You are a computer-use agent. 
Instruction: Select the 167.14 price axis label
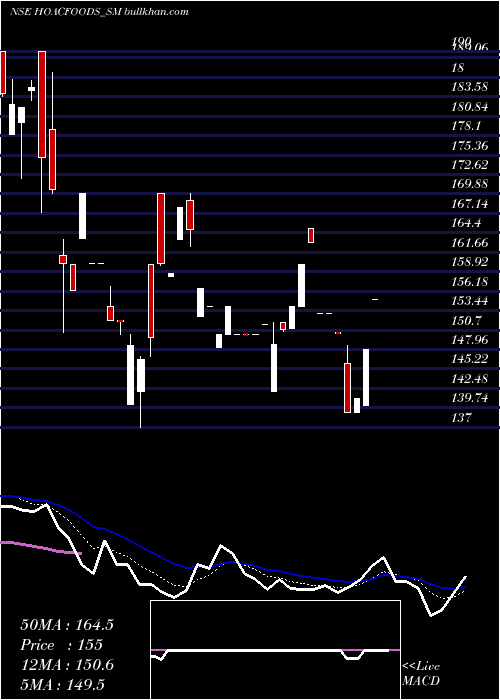[469, 204]
